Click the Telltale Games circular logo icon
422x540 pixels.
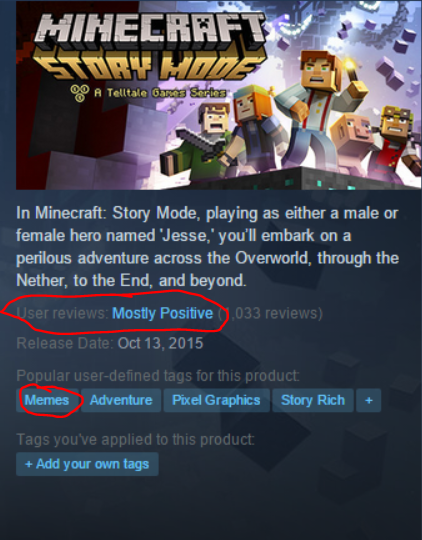click(x=80, y=93)
